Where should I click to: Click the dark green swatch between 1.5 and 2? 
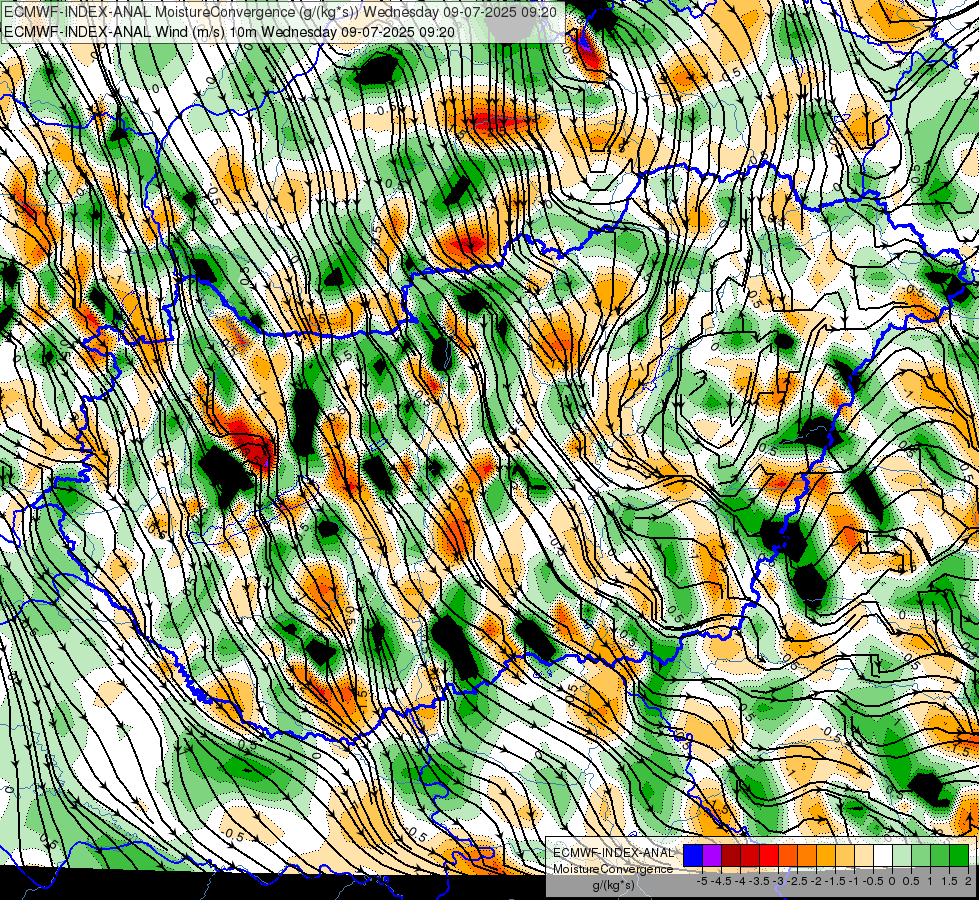(x=959, y=856)
